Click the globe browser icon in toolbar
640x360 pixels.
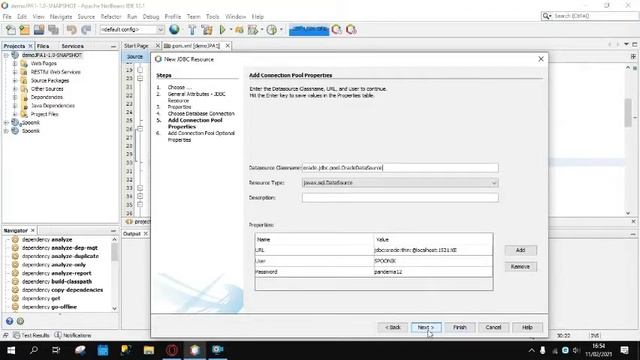click(174, 30)
